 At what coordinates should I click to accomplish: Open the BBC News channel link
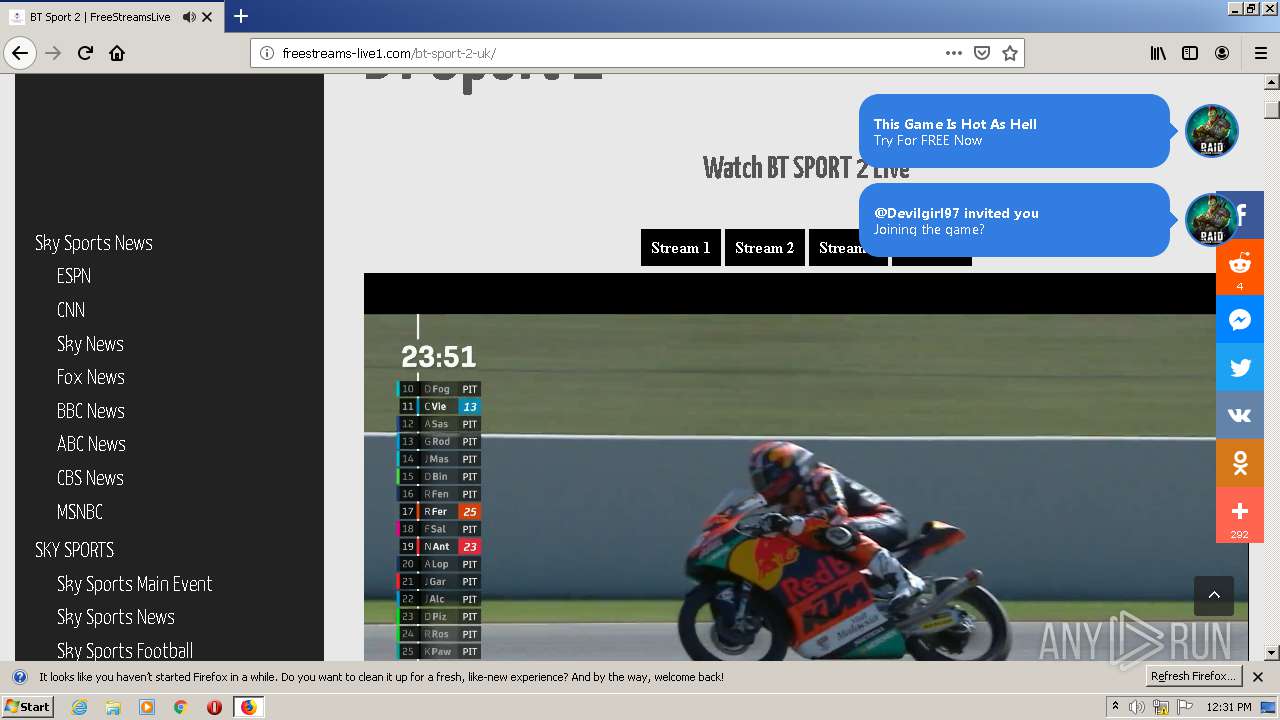[x=91, y=411]
